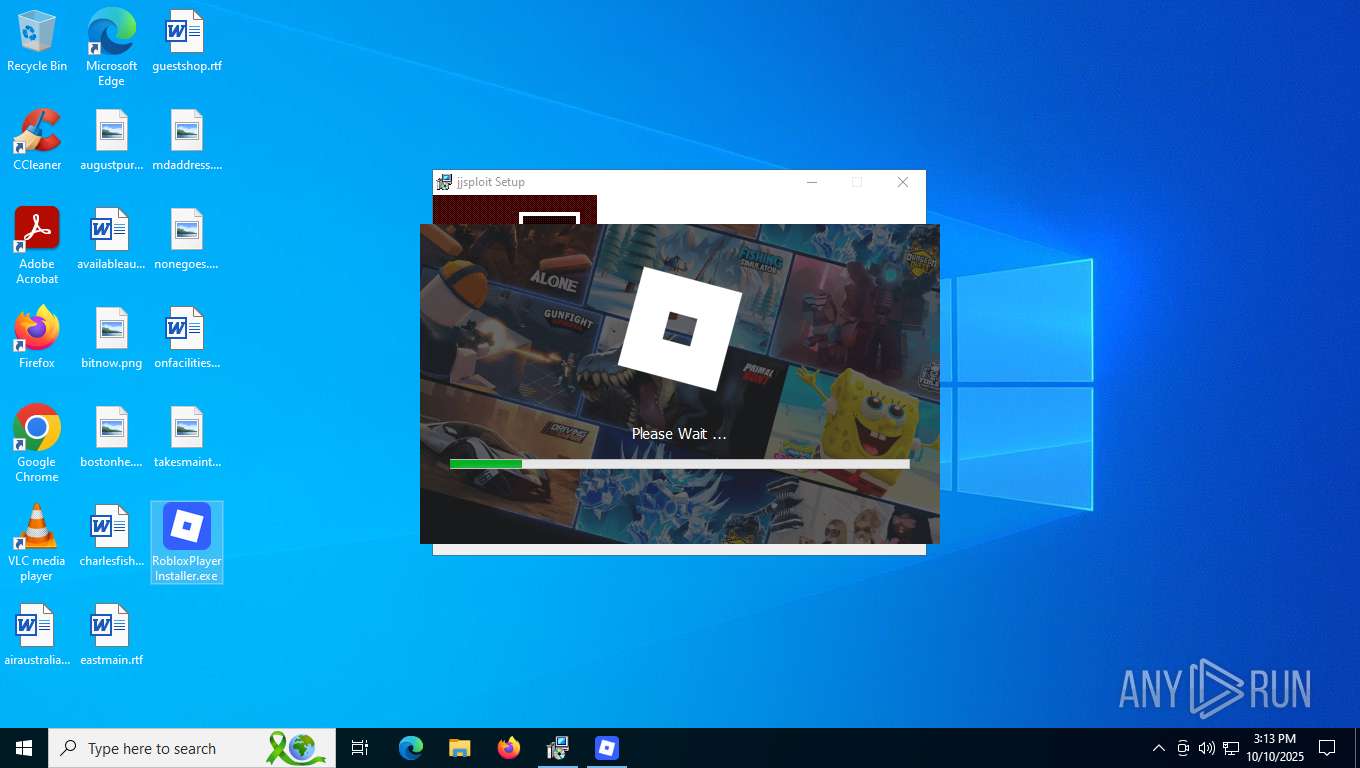Screen dimensions: 1360x768
Task: Open File Explorer from the taskbar
Action: pyautogui.click(x=460, y=748)
